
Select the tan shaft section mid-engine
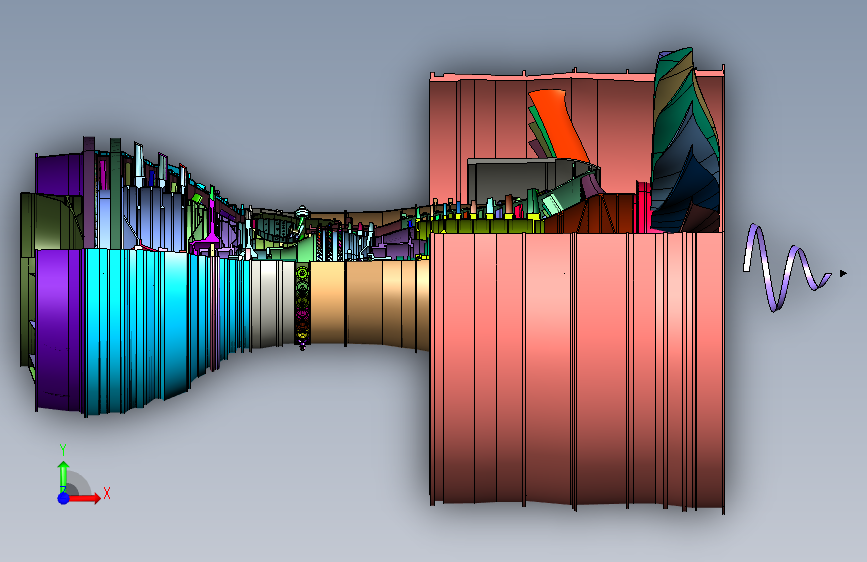pos(369,303)
